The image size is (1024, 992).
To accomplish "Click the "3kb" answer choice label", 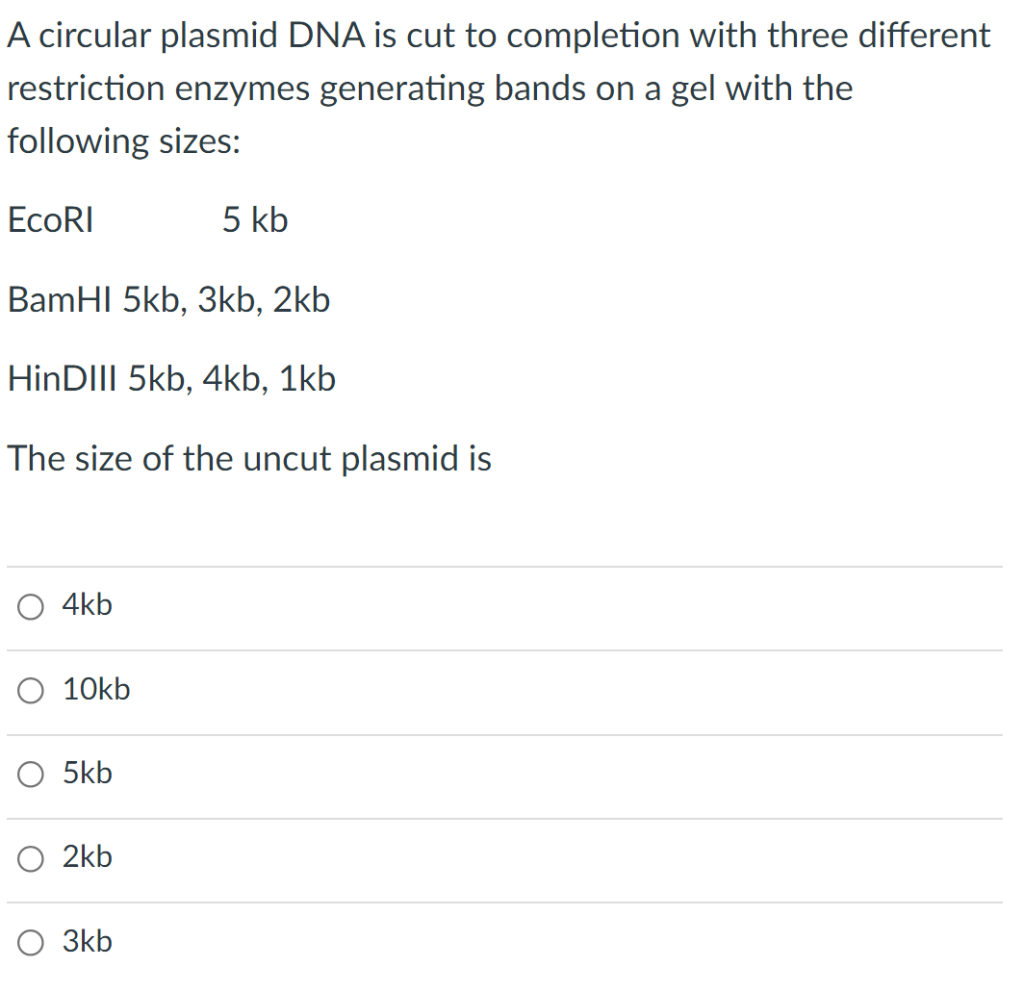I will 87,941.
